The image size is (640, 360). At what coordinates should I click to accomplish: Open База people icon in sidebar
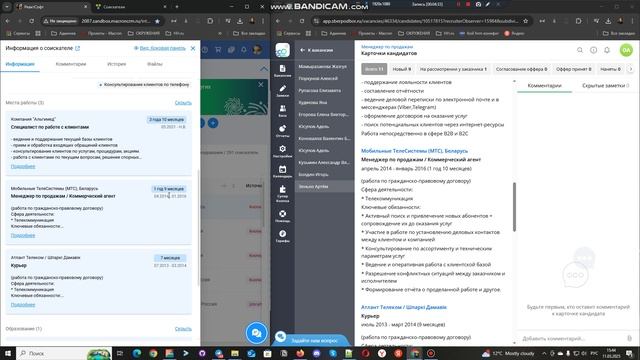282,111
